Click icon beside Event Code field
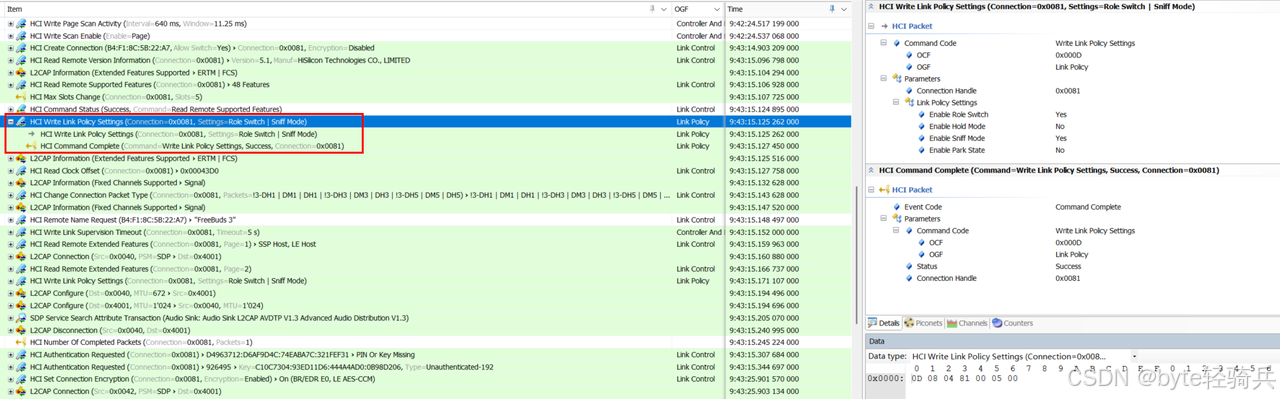Image resolution: width=1280 pixels, height=399 pixels. coord(897,207)
